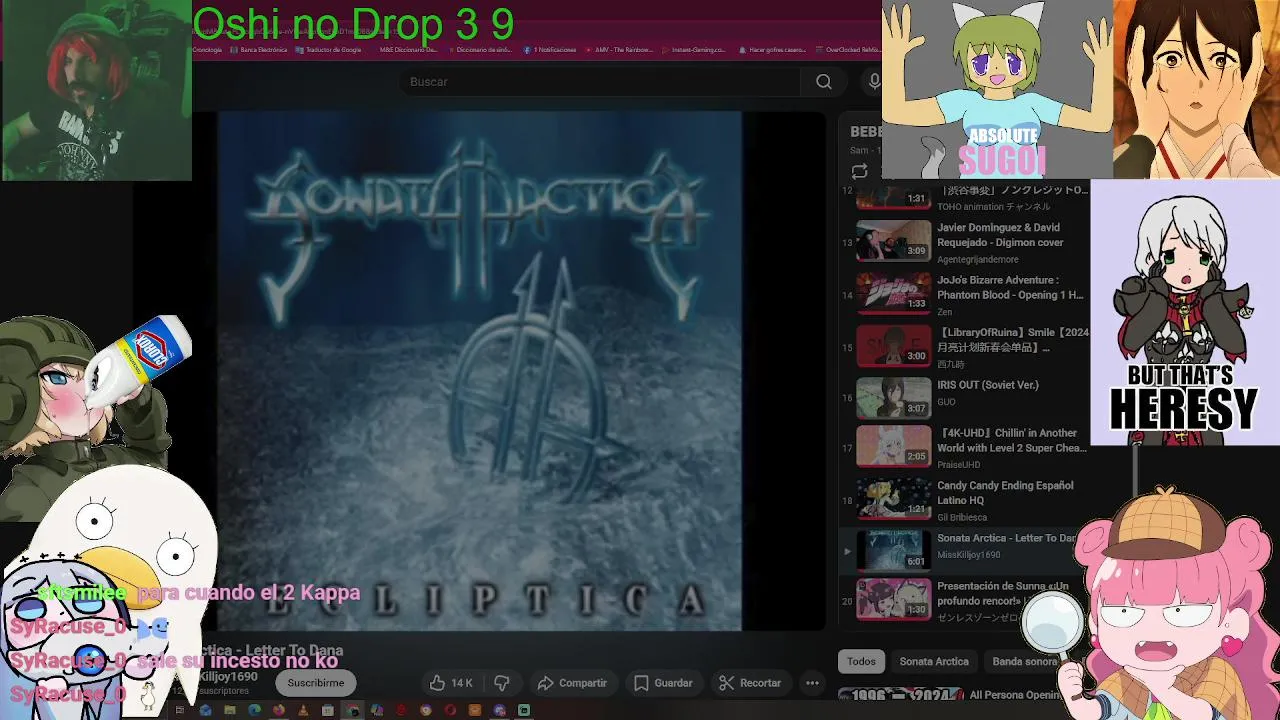
Task: Open Firefox icon in taskbar
Action: pos(278,710)
